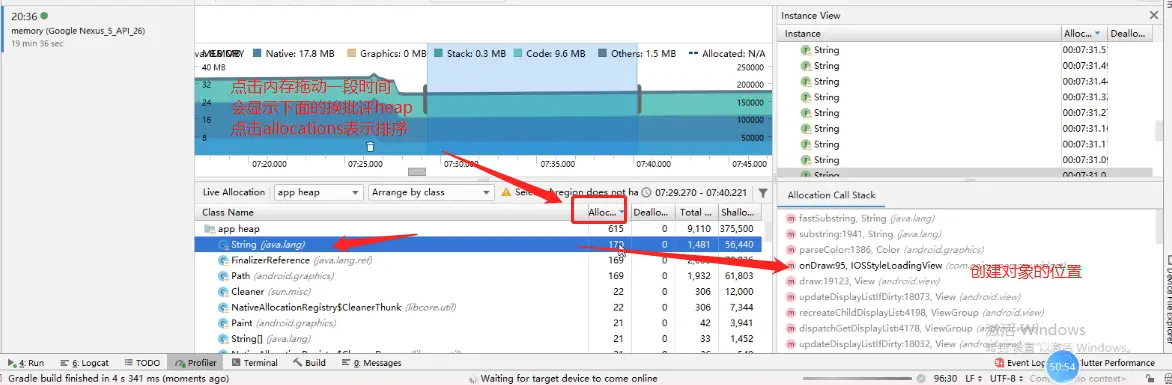
Task: Open the Profiler tool window tab
Action: tap(195, 363)
